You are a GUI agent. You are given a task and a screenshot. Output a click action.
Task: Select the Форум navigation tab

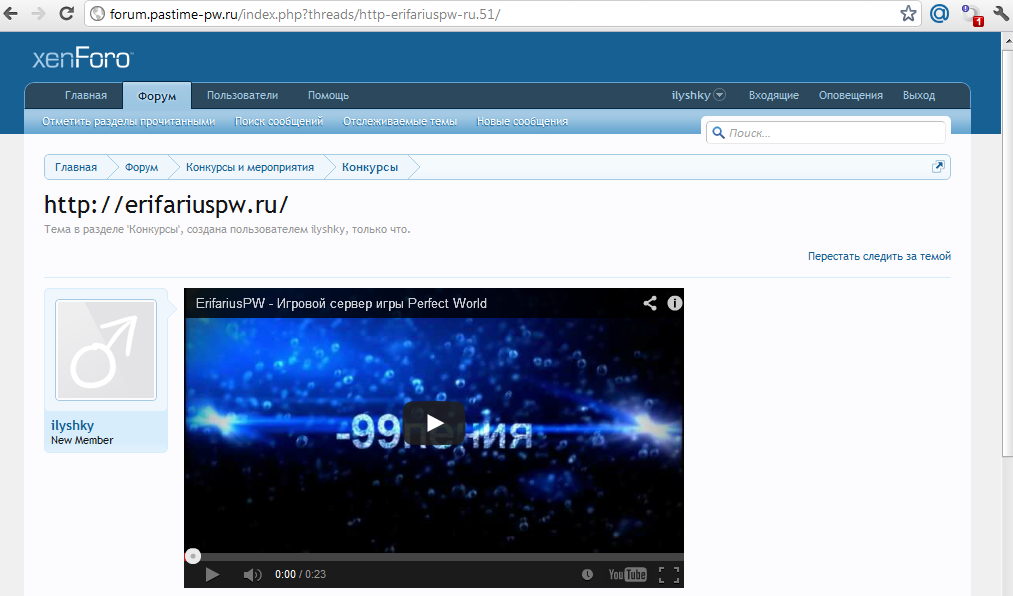tap(157, 96)
